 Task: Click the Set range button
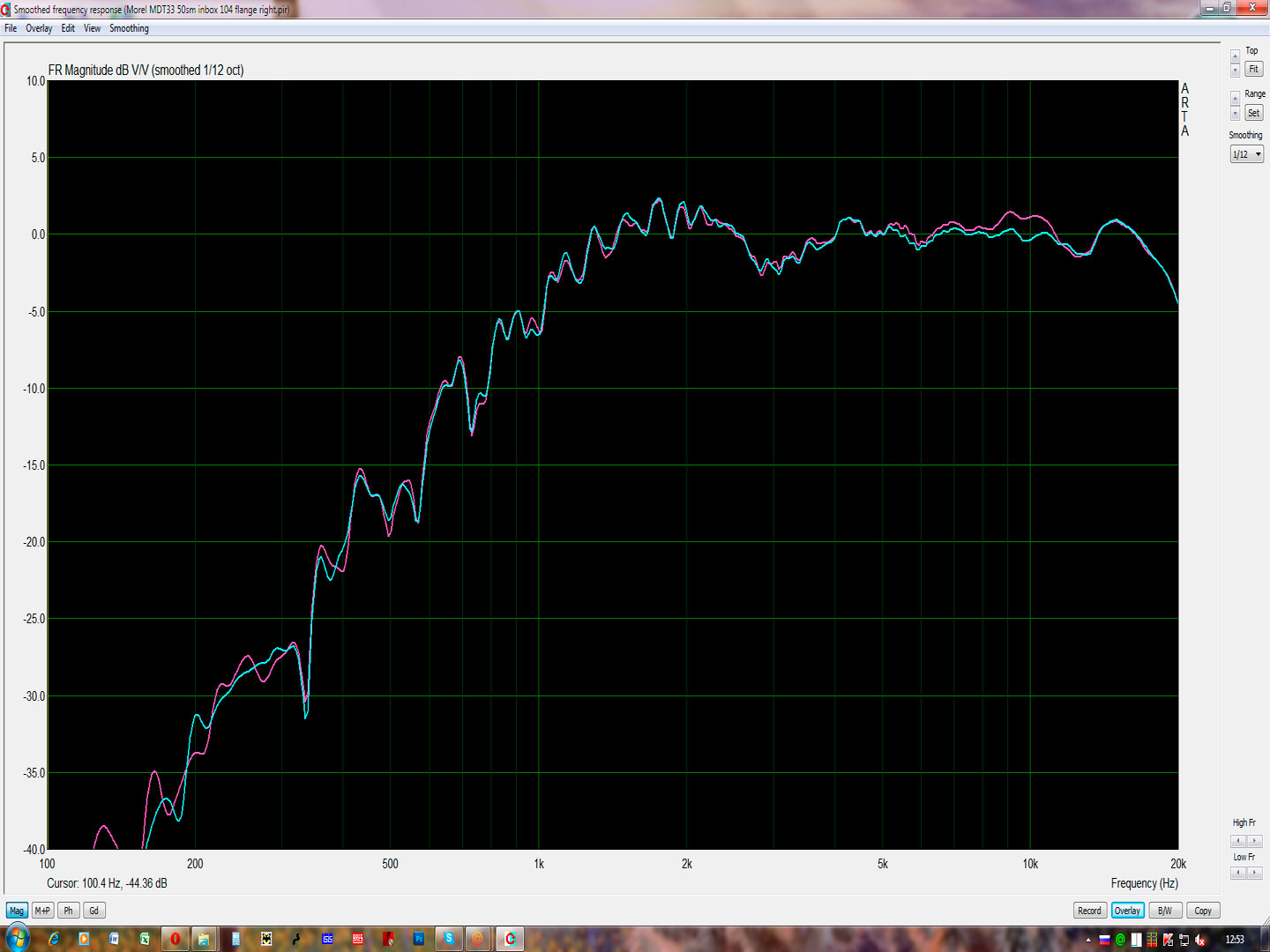[x=1254, y=113]
